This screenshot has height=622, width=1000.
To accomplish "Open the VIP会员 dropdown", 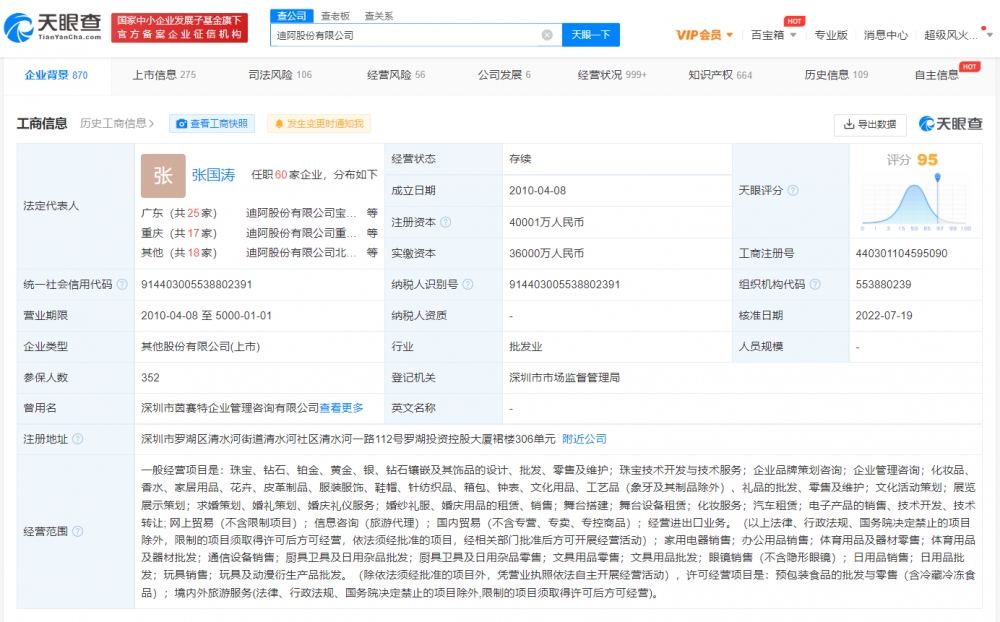I will tap(704, 35).
